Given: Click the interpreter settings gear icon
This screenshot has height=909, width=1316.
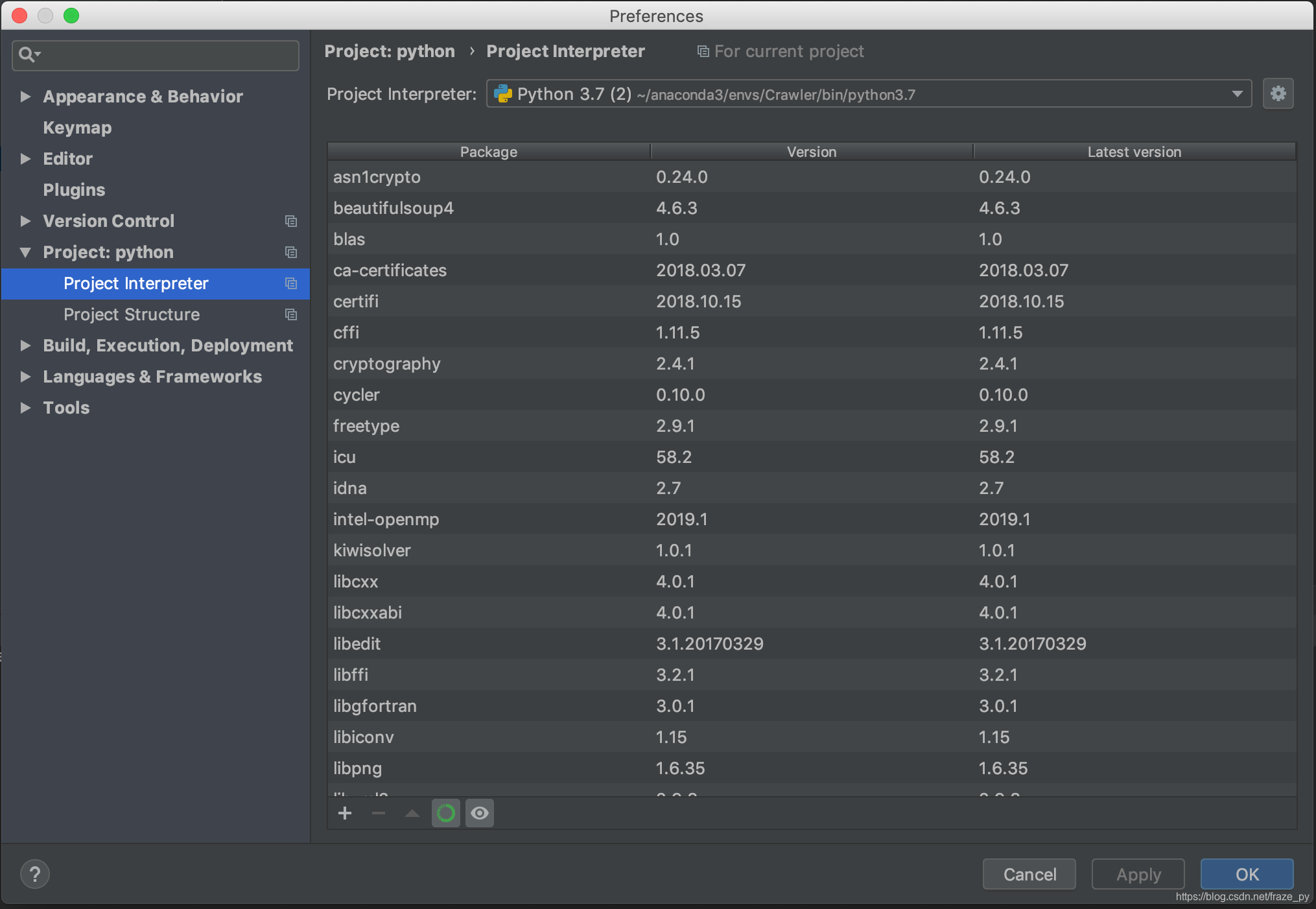Looking at the screenshot, I should pyautogui.click(x=1278, y=94).
